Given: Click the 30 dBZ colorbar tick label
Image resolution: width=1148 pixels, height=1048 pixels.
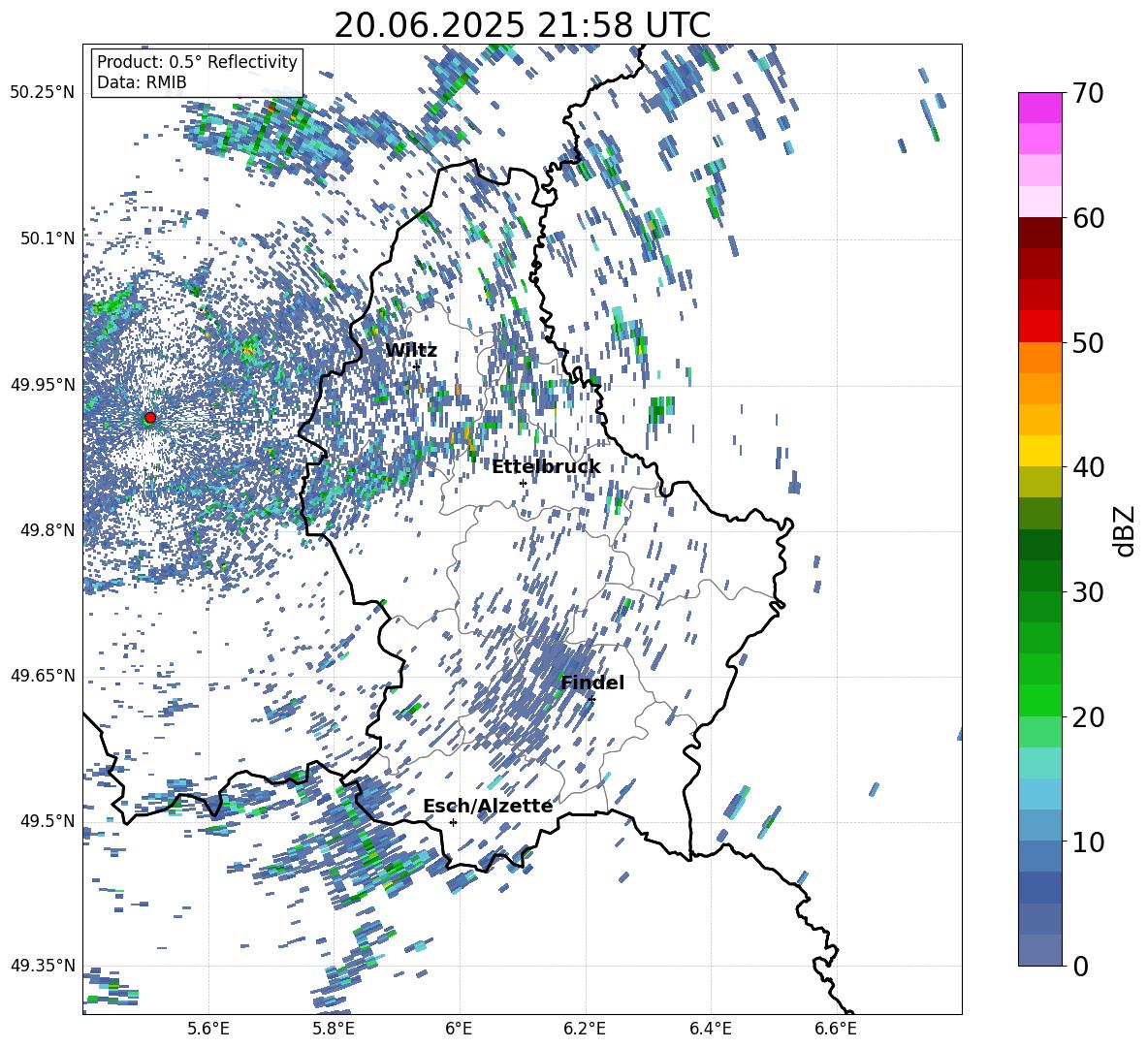Looking at the screenshot, I should click(1088, 591).
